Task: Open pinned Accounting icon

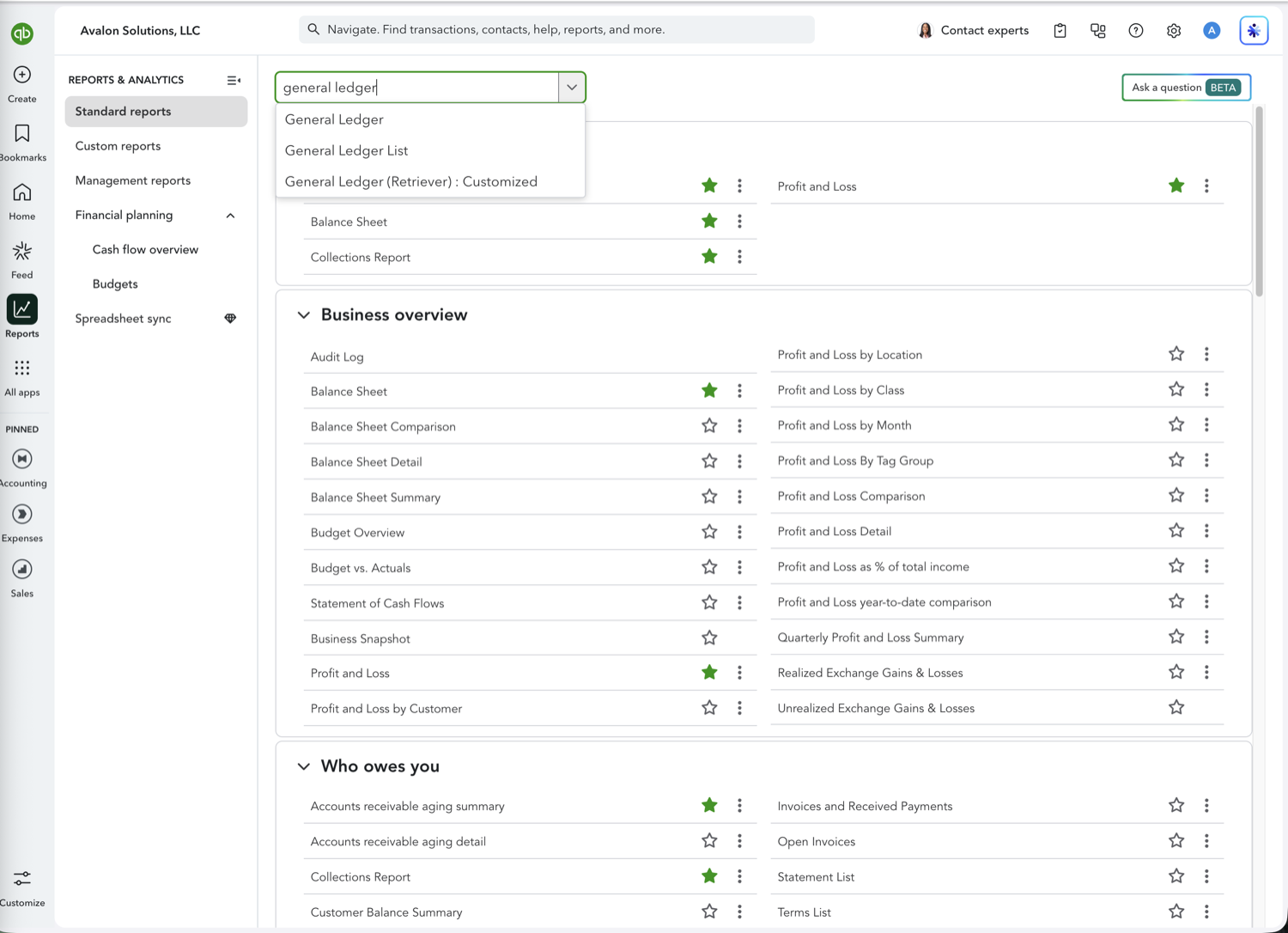Action: 22,459
